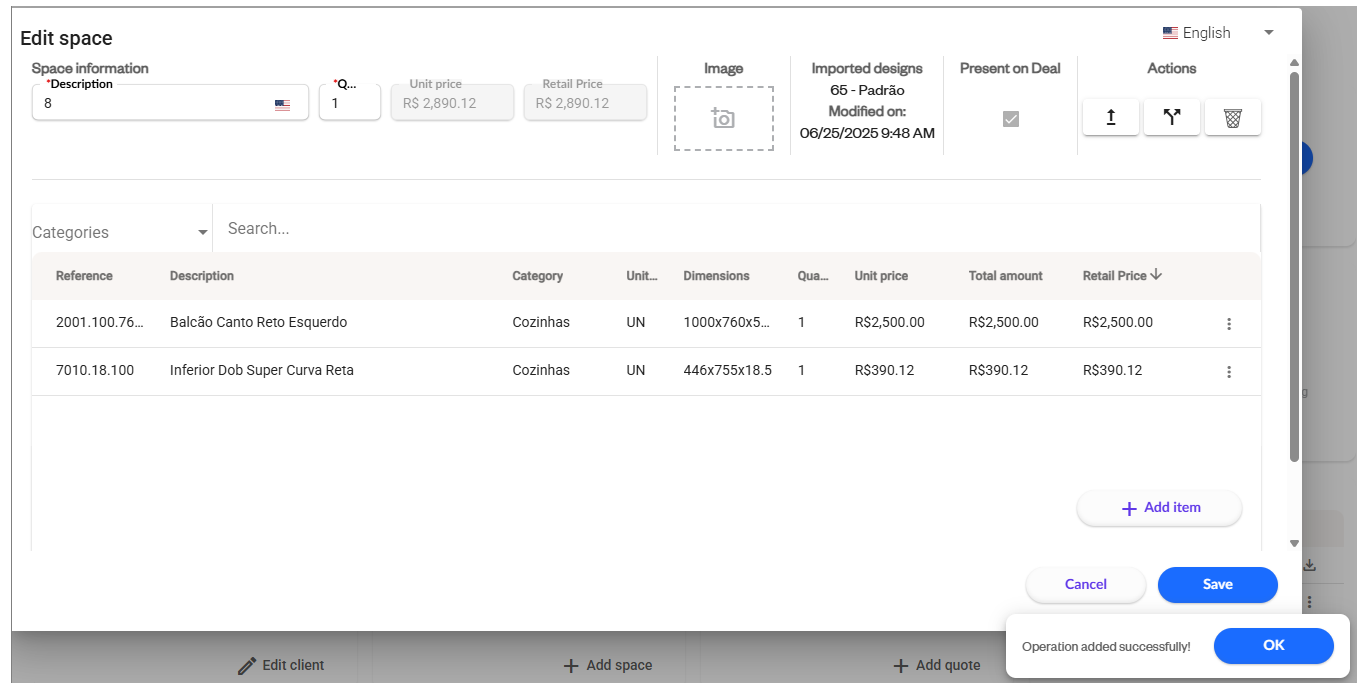Click the Dimensions column header
Screen dimensions: 1357x683
pyautogui.click(x=716, y=276)
